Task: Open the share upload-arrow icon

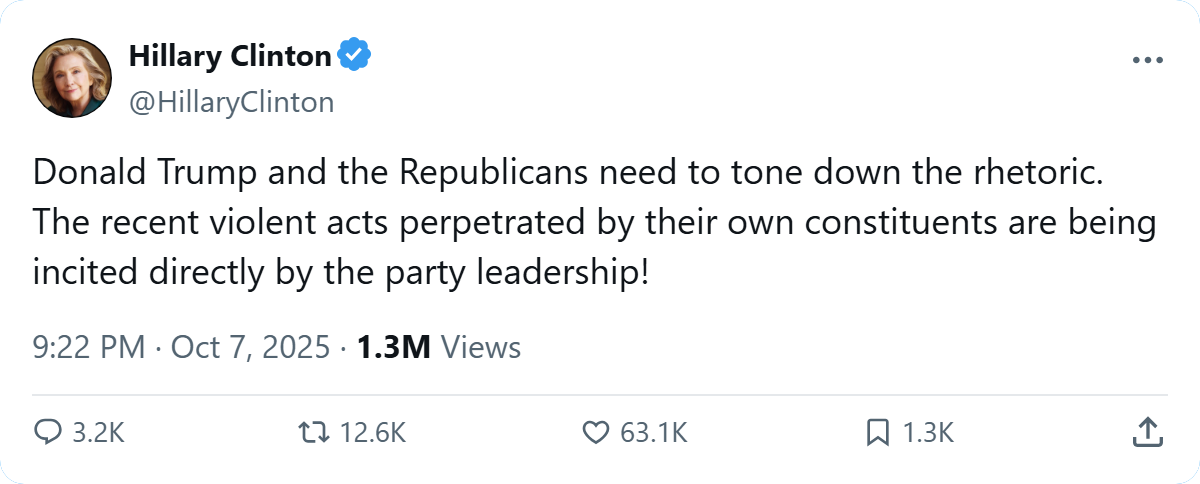Action: 1147,432
